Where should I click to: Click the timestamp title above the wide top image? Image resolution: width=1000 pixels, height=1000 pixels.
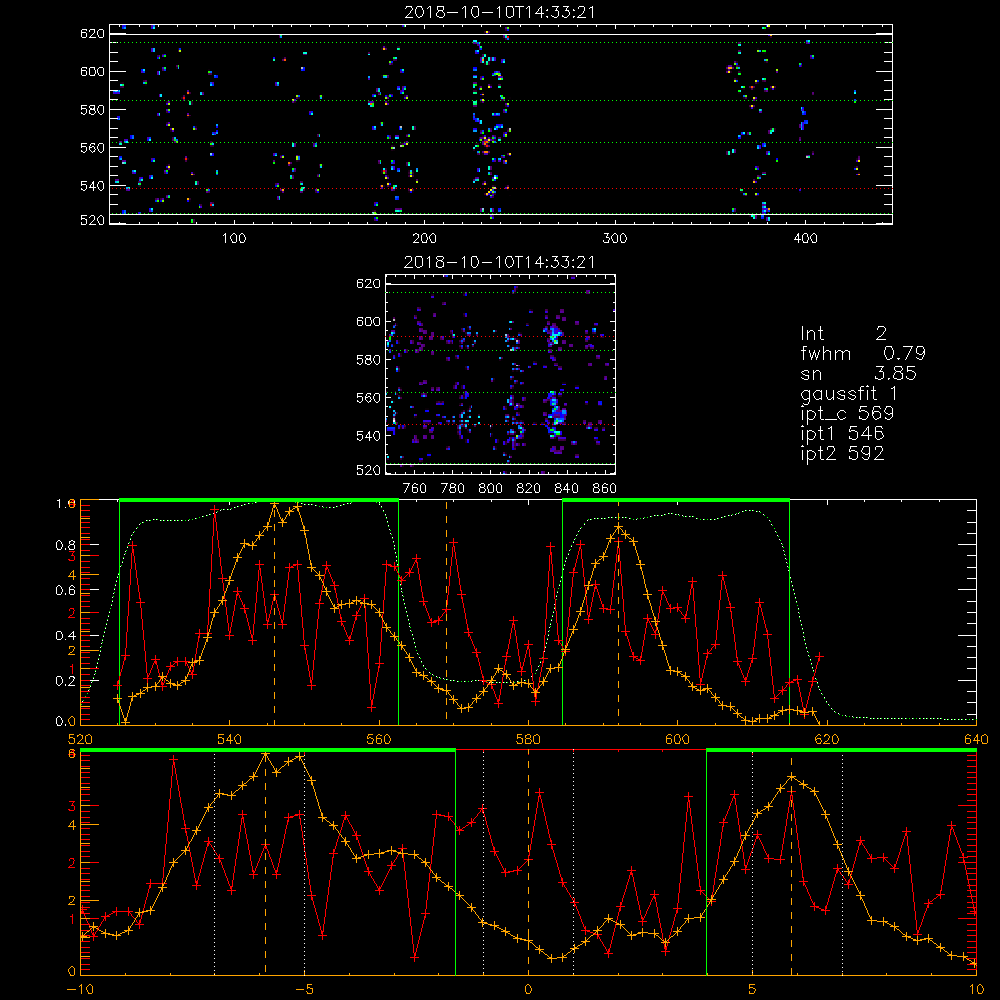(500, 12)
